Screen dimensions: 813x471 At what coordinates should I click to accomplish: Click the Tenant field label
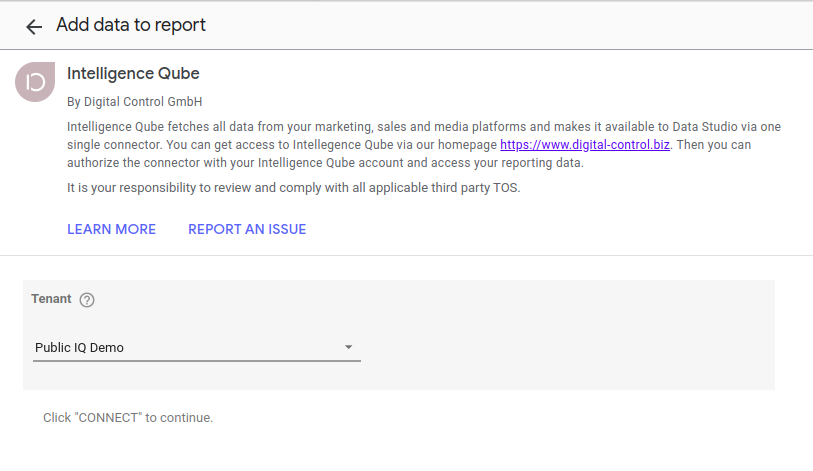point(51,298)
